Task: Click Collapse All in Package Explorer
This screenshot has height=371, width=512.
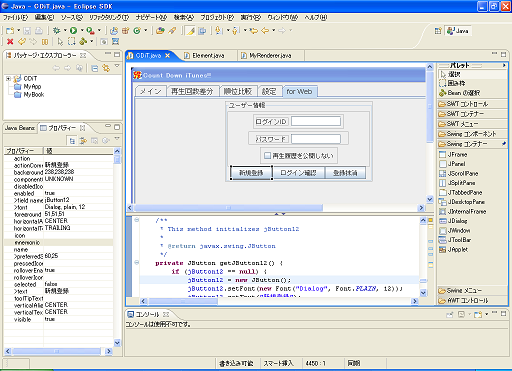Action: pyautogui.click(x=95, y=68)
